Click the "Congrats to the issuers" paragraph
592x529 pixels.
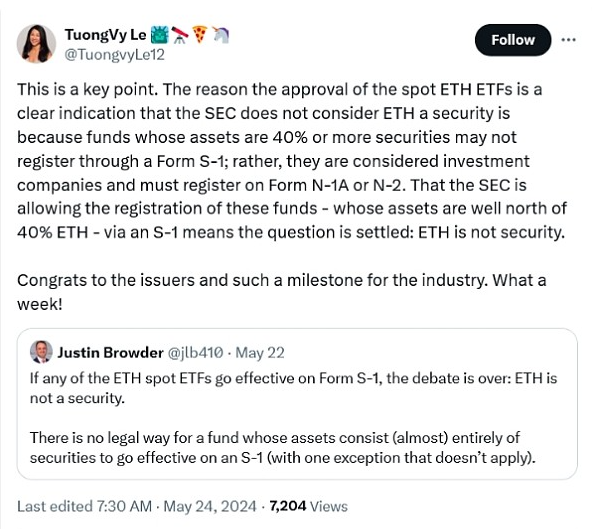click(282, 292)
